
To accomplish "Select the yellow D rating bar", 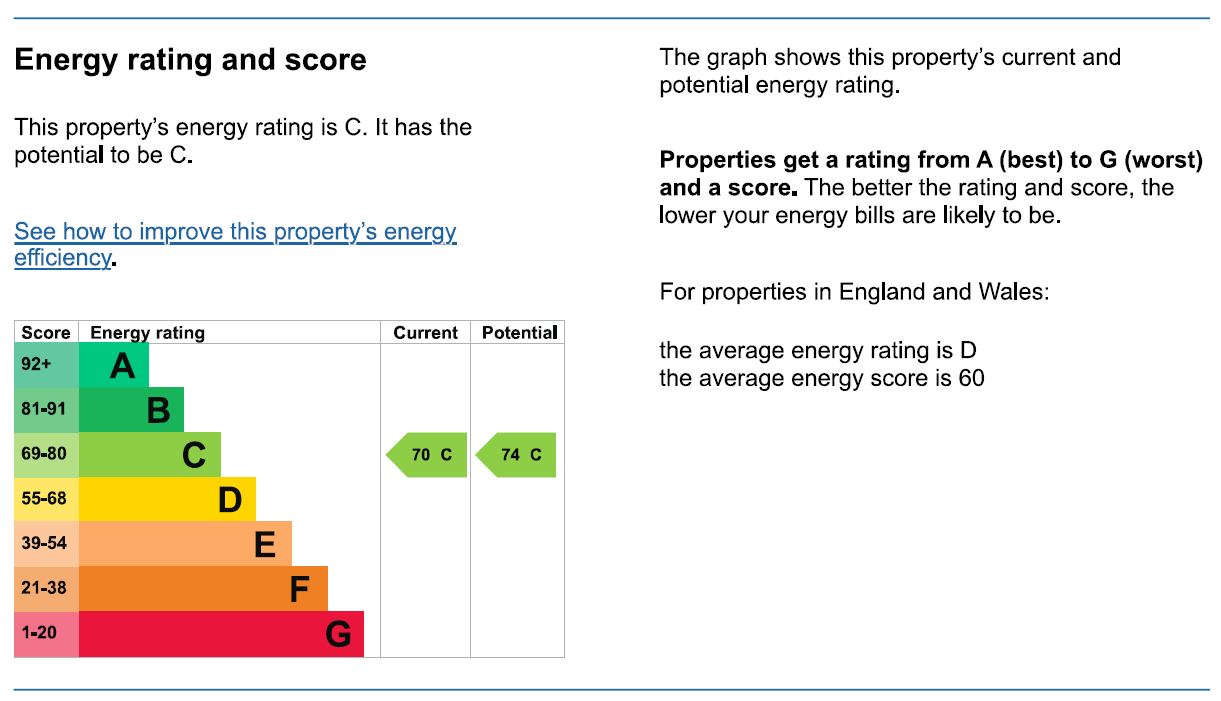I will tap(167, 500).
